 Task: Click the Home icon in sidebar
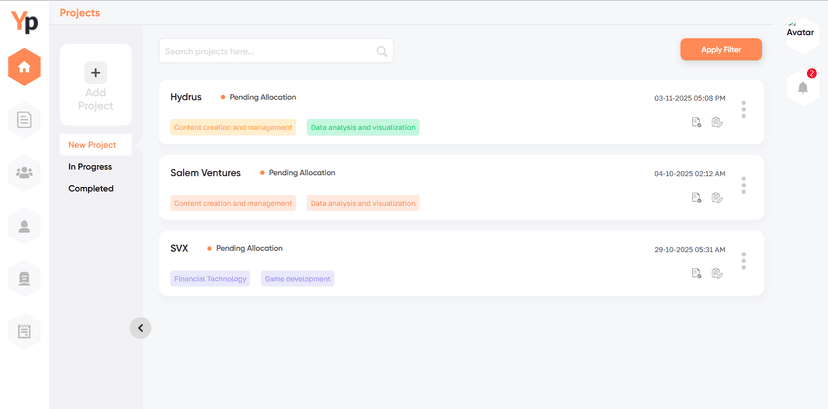tap(24, 67)
